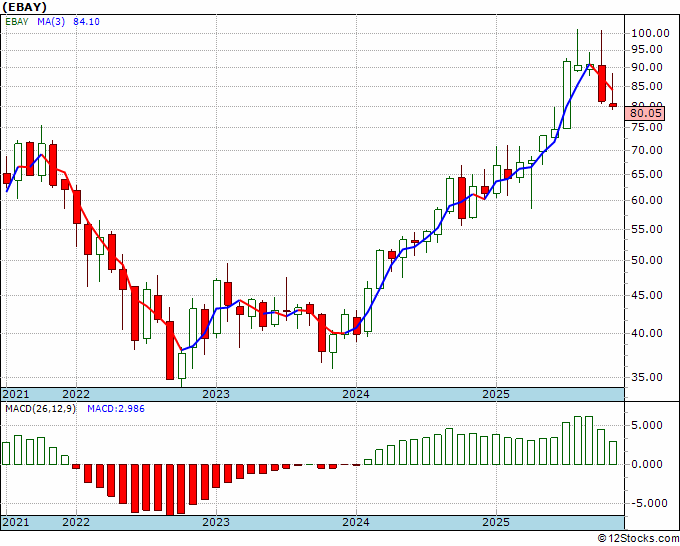Viewport: 680px width, 546px height.
Task: Click the 2025 label on MACD panel axis
Action: (496, 522)
